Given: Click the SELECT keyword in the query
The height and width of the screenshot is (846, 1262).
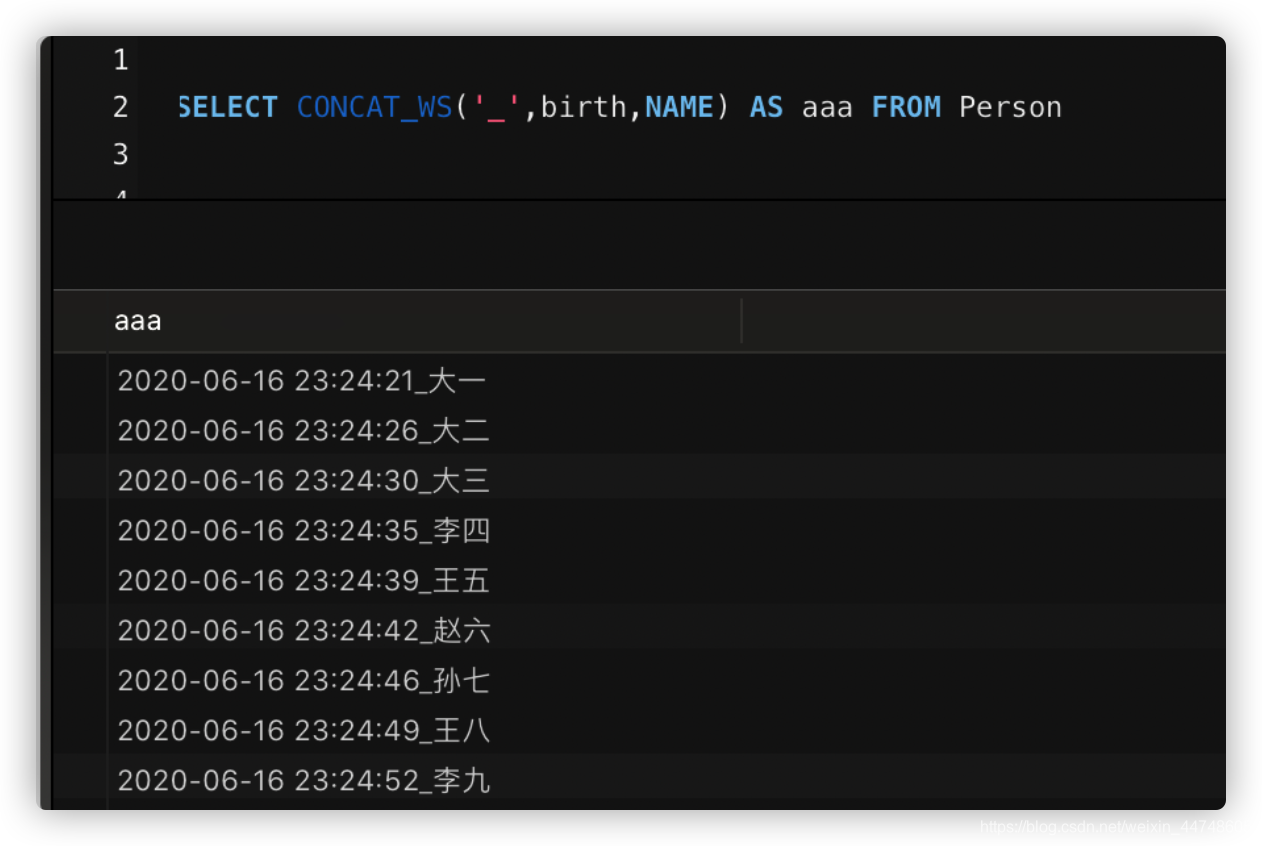Looking at the screenshot, I should (228, 108).
